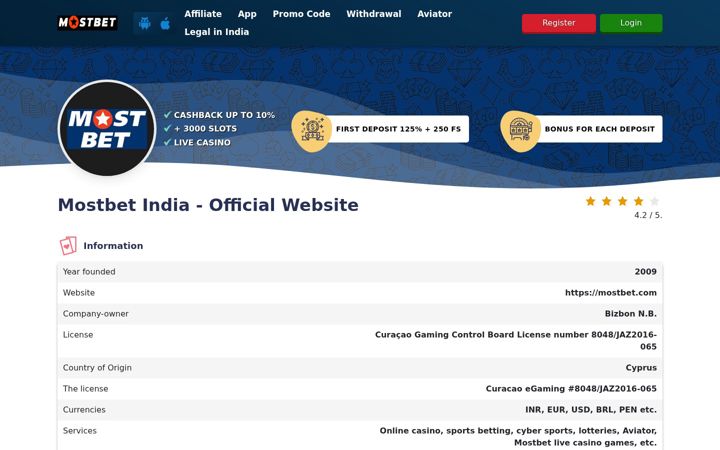Click the red Register button
Screen dimensions: 720x450
(x=559, y=23)
